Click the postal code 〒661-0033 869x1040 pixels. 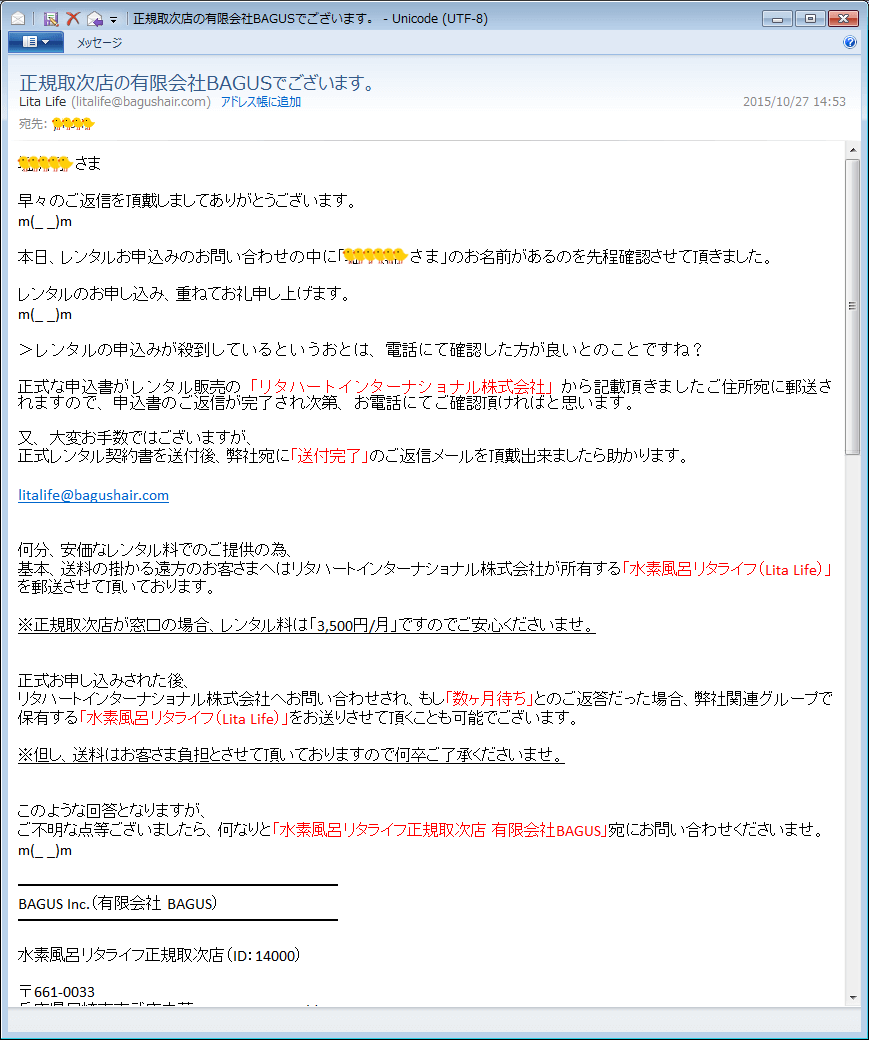57,992
